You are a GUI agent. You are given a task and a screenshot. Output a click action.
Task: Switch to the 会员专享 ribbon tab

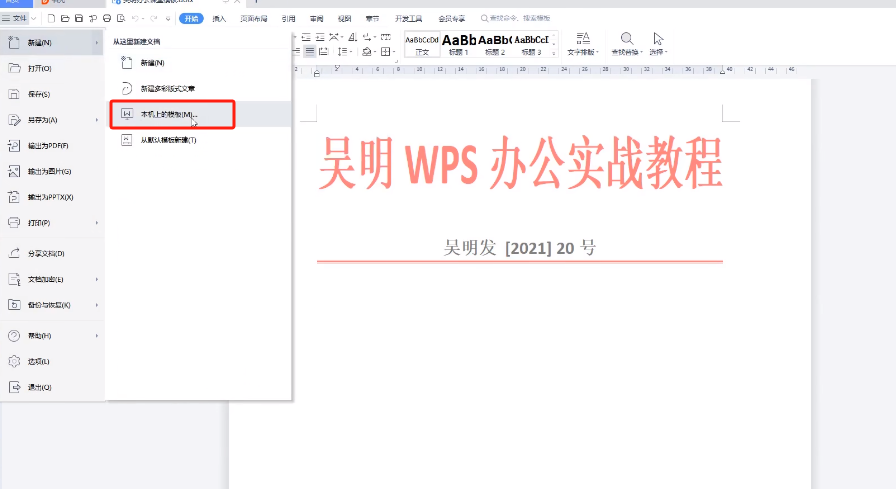click(451, 18)
